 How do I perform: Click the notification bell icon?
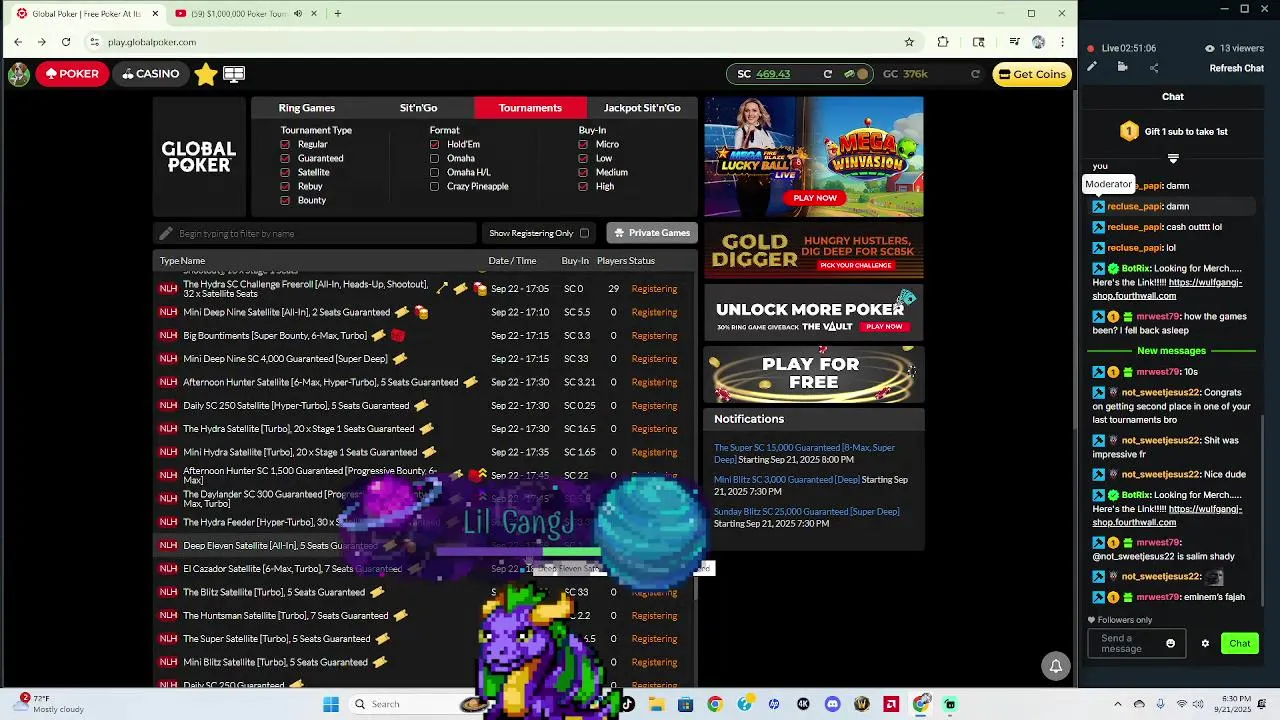(x=1055, y=666)
